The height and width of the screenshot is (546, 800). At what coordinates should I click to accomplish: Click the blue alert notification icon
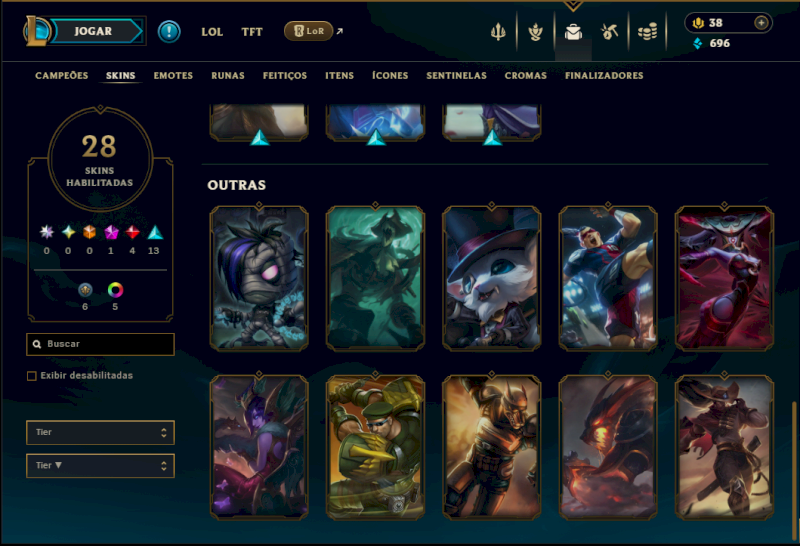click(169, 32)
